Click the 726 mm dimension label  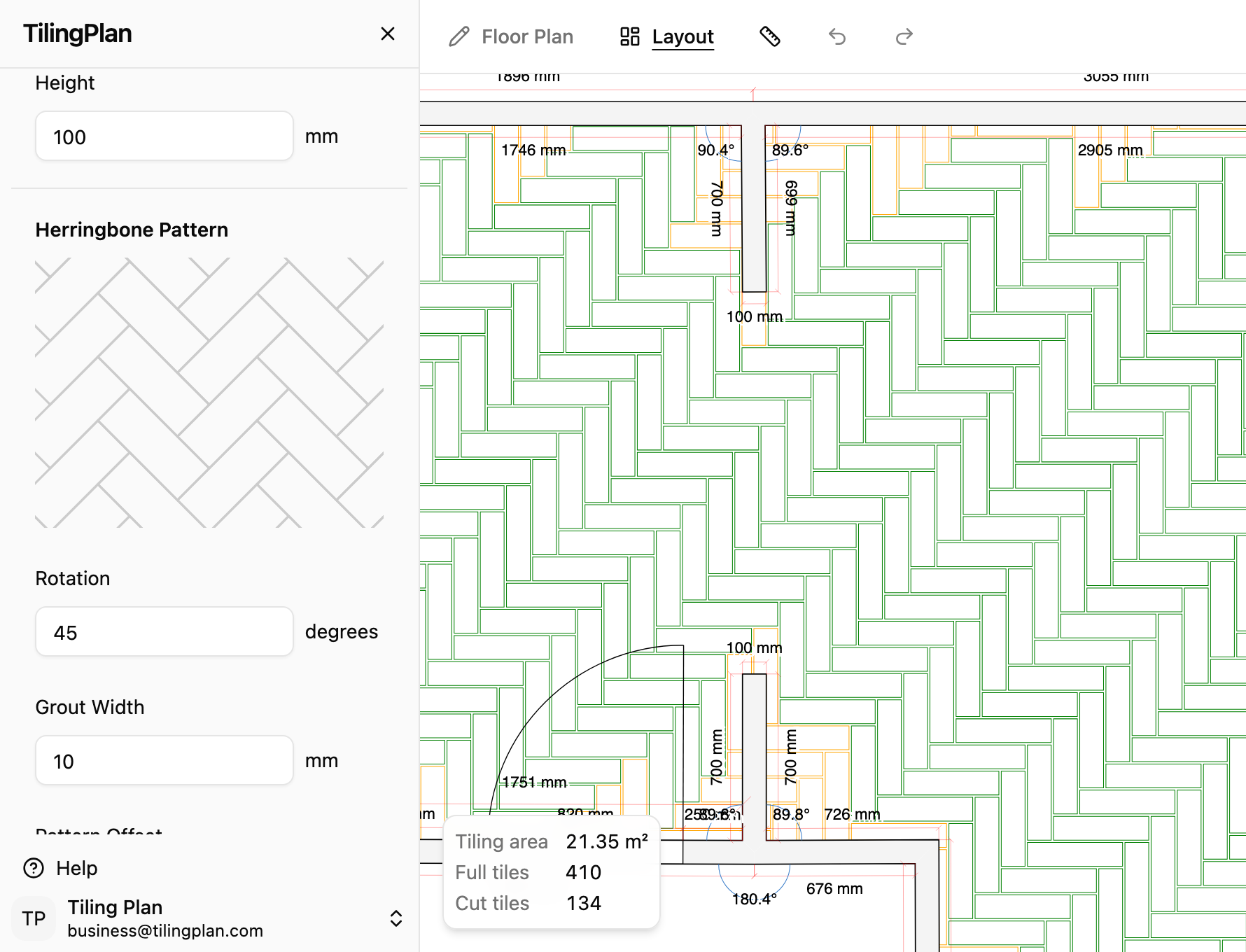click(x=852, y=814)
